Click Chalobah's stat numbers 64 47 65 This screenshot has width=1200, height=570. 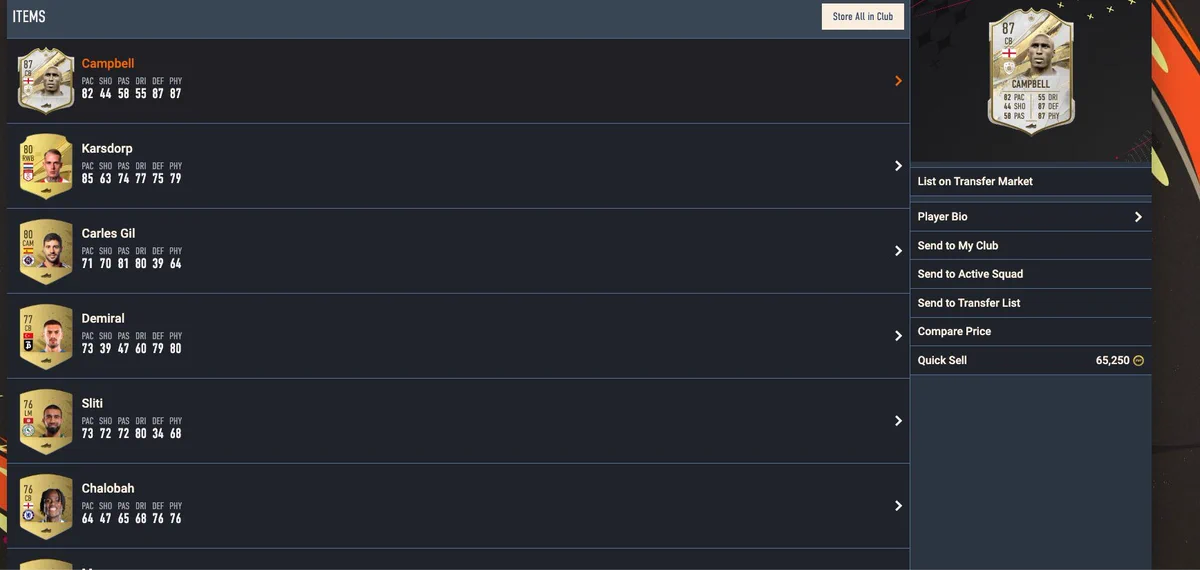105,519
